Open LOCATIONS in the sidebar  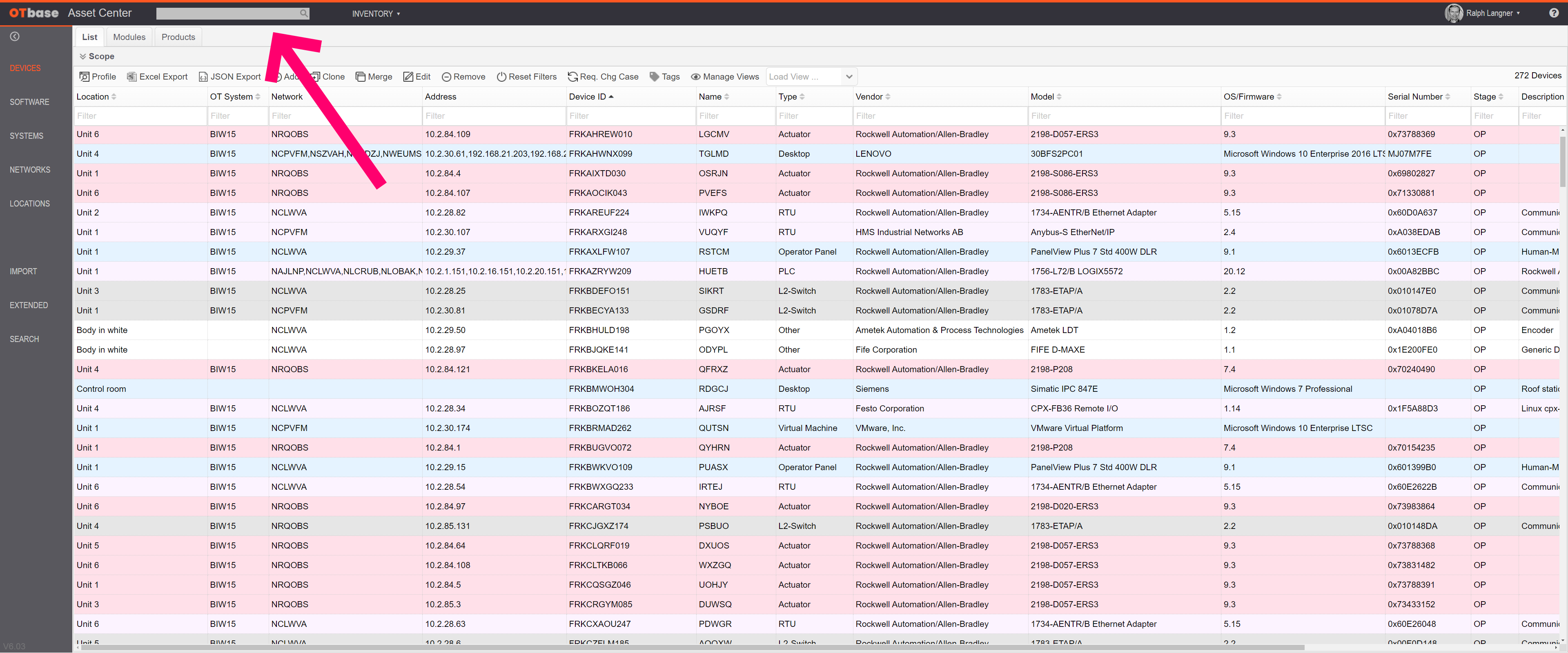pyautogui.click(x=29, y=204)
